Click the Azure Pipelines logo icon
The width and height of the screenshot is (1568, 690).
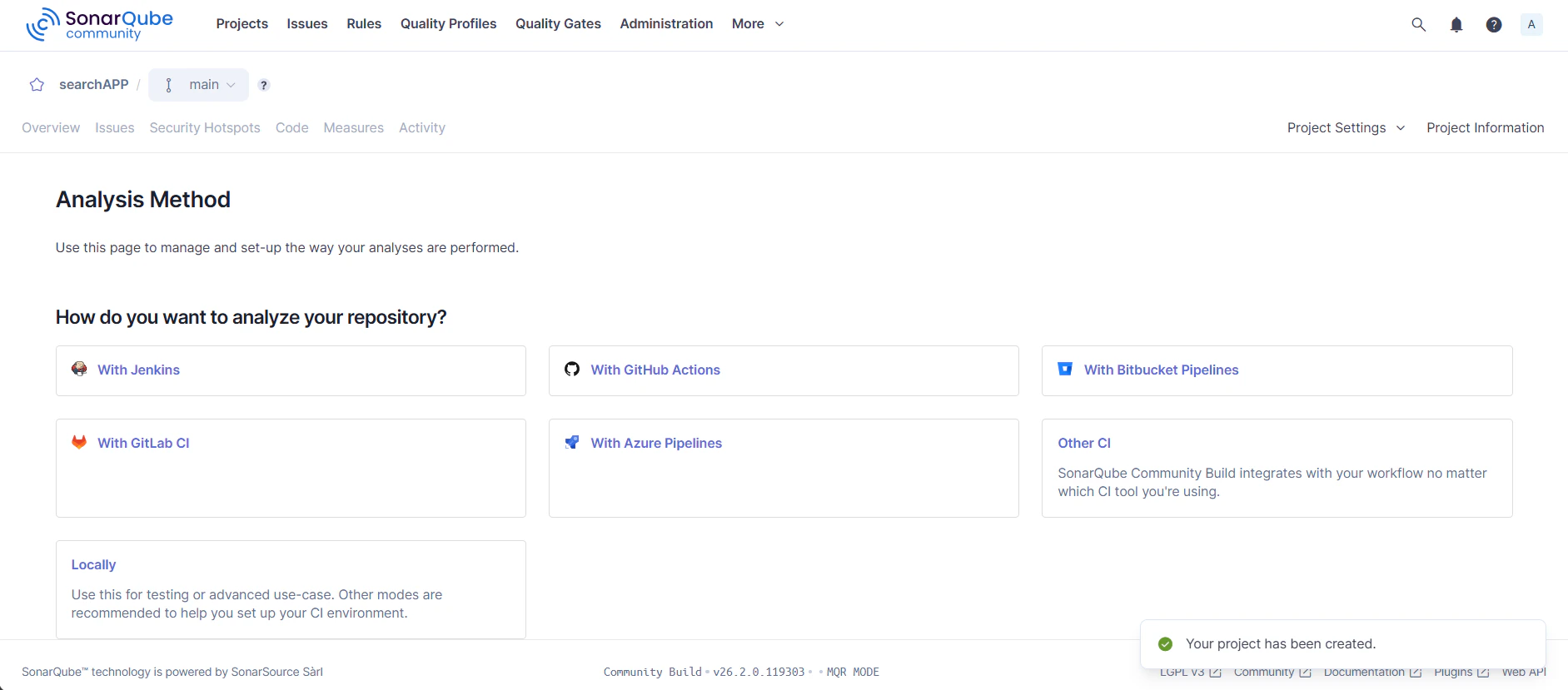tap(572, 442)
